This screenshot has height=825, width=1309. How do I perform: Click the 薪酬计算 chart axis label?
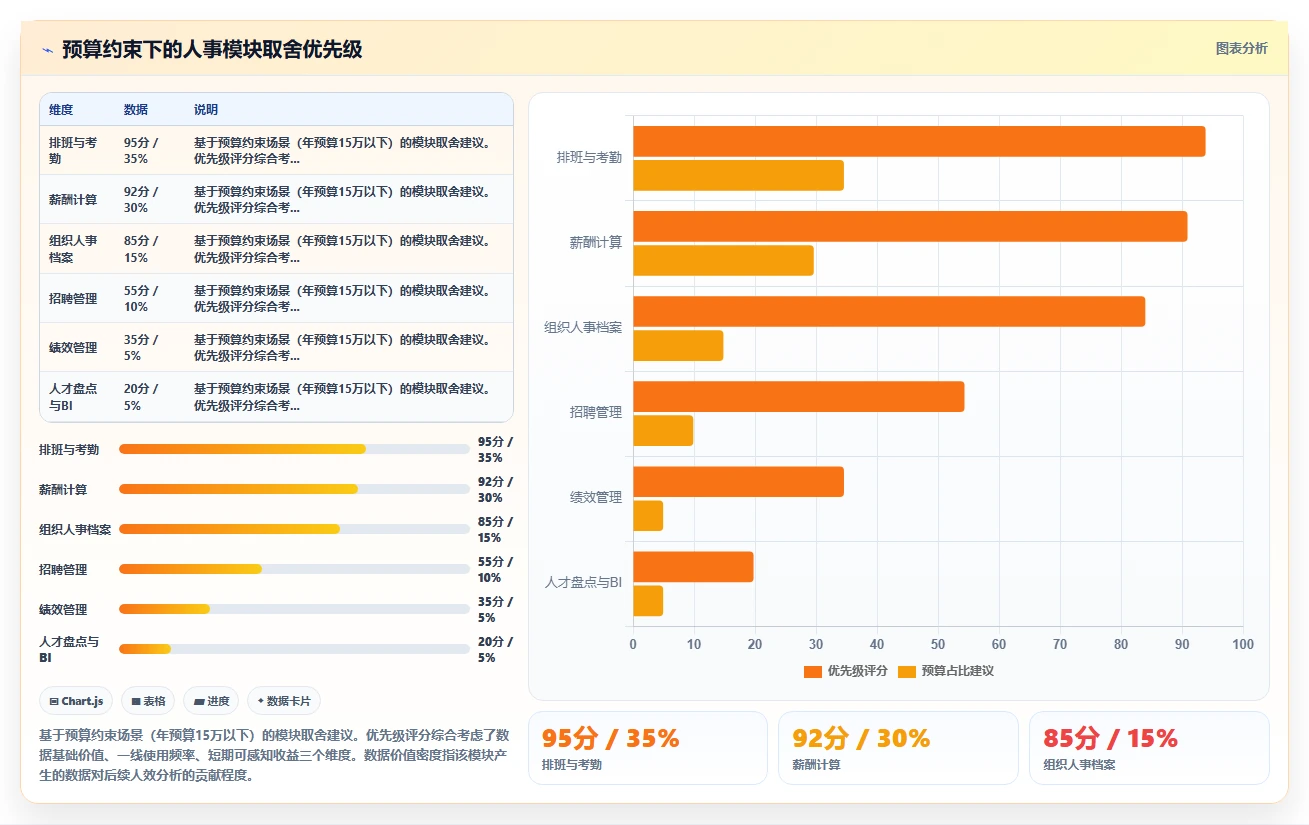tap(596, 242)
